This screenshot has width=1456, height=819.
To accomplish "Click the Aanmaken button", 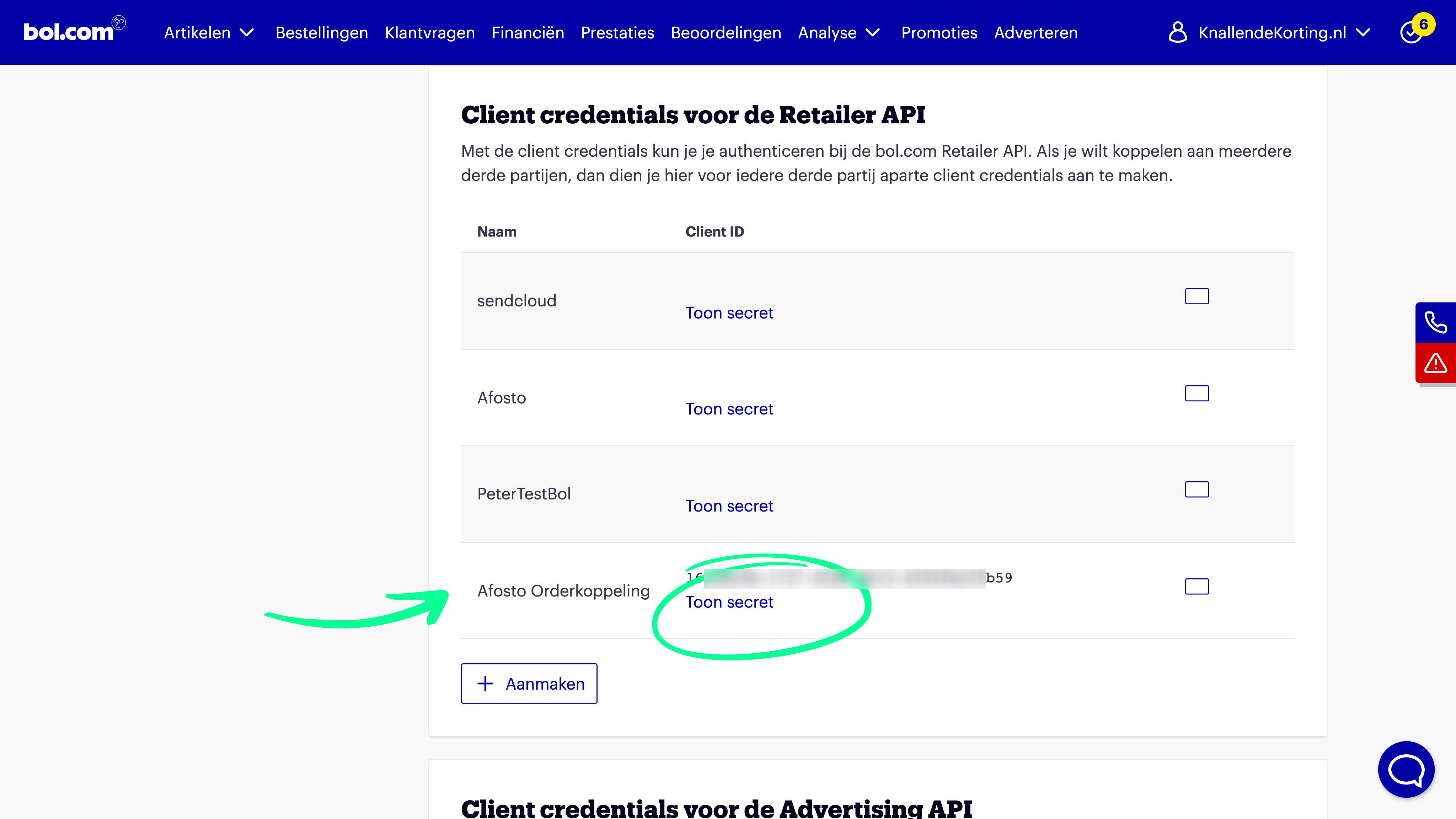I will pos(529,683).
